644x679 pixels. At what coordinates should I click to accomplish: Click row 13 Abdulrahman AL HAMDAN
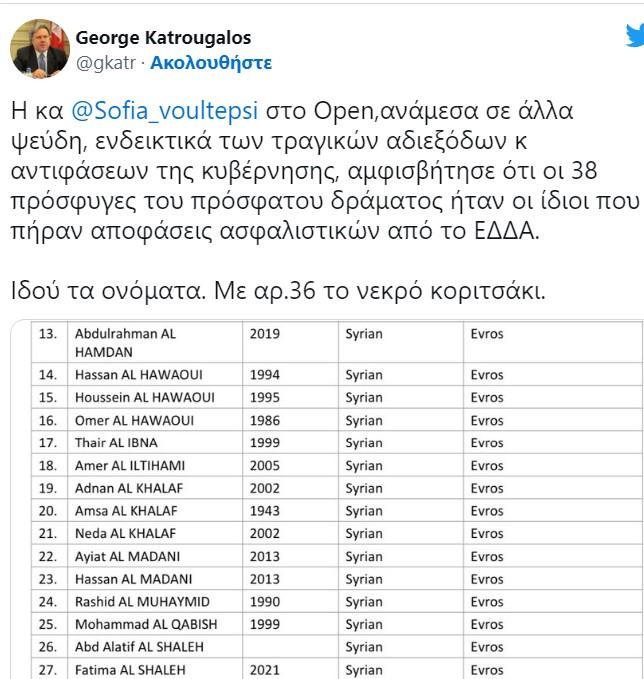pos(337,343)
